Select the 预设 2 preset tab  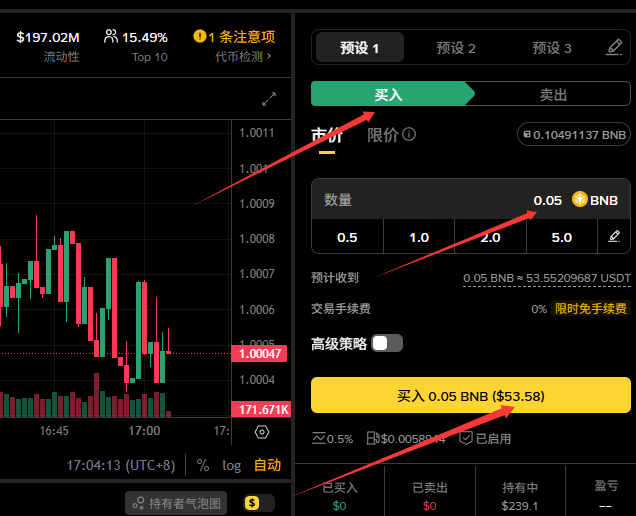click(x=456, y=47)
